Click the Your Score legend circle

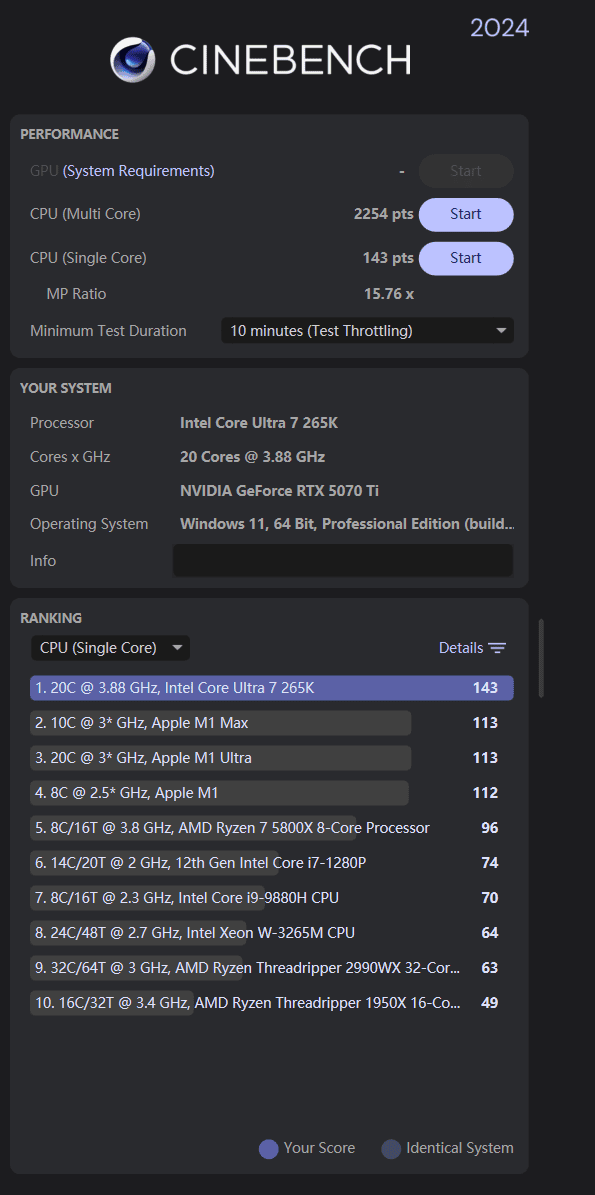[268, 1149]
